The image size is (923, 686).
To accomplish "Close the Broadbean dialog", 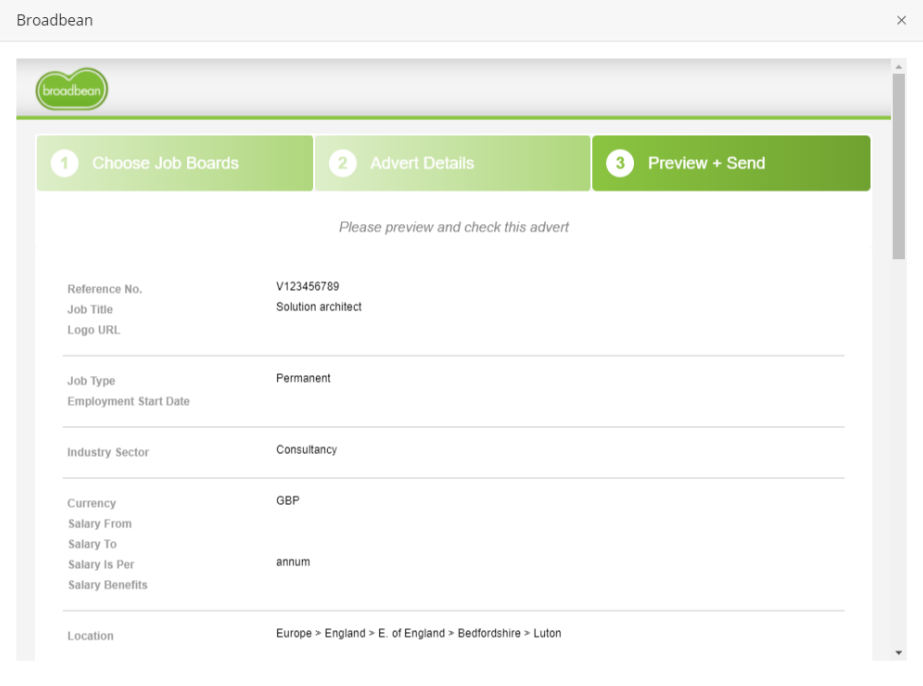I will (x=901, y=20).
